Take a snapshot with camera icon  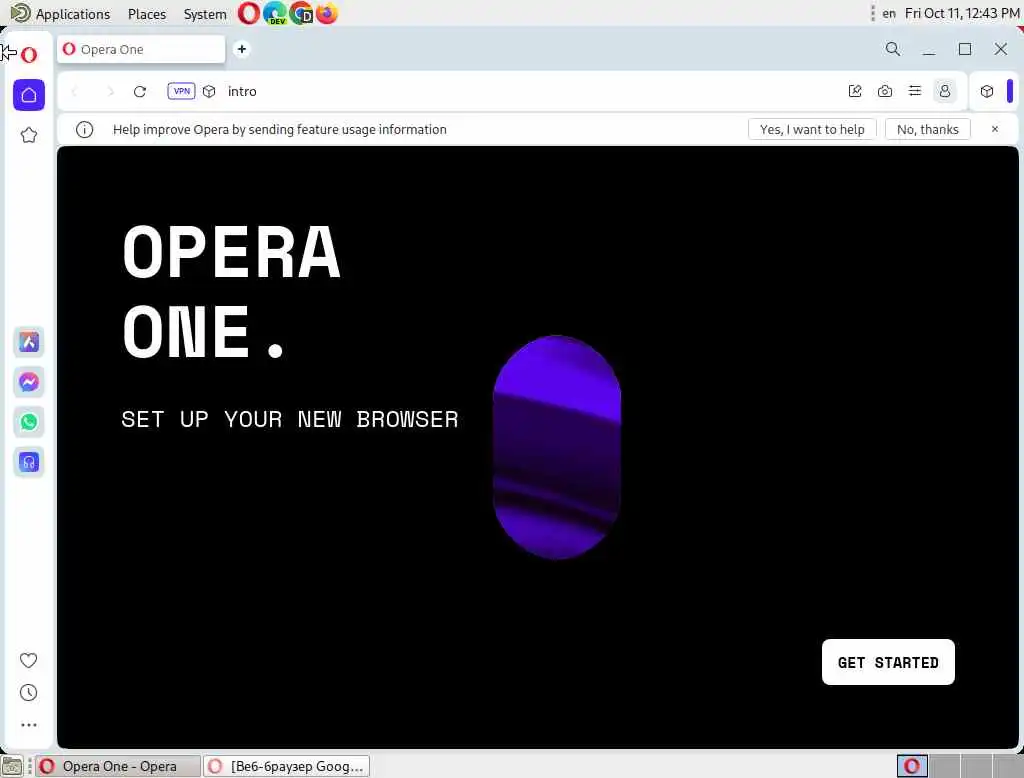click(x=885, y=91)
